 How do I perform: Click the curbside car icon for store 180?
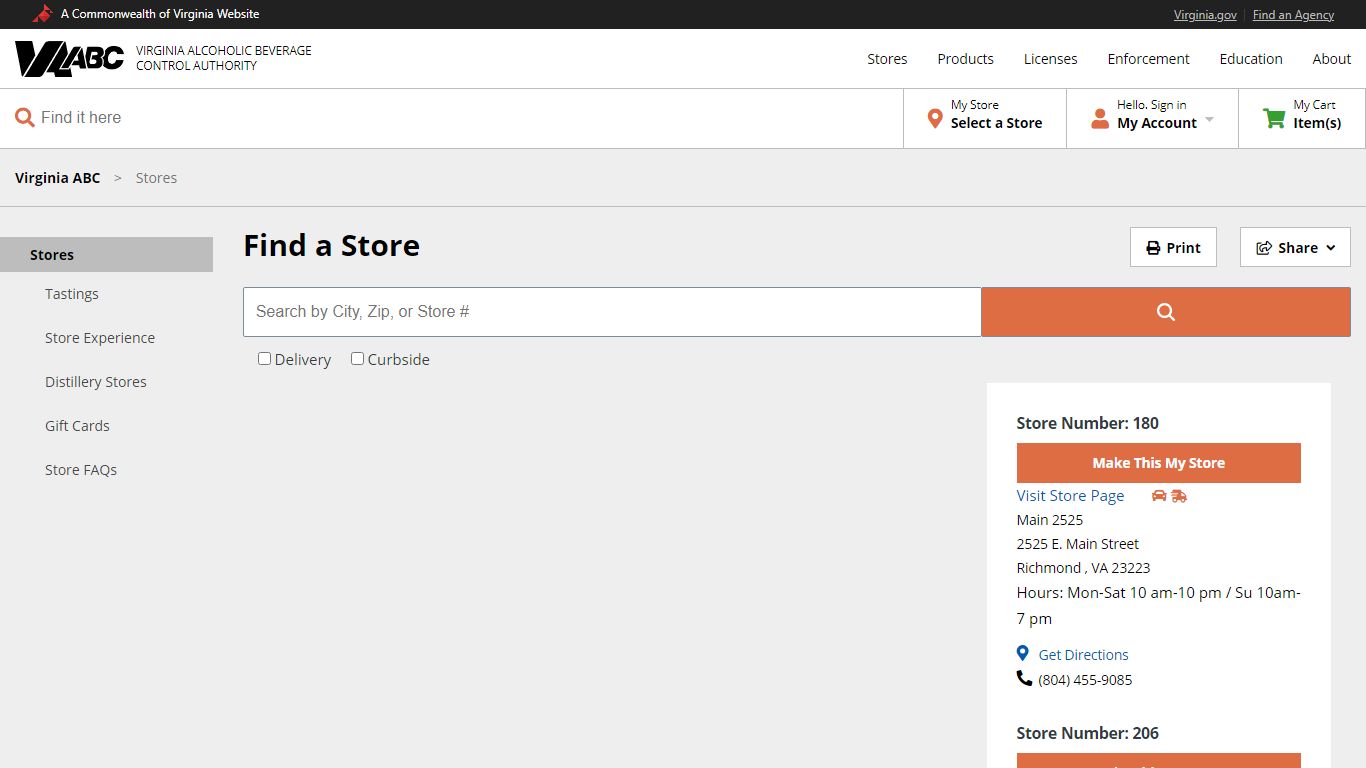tap(1159, 496)
